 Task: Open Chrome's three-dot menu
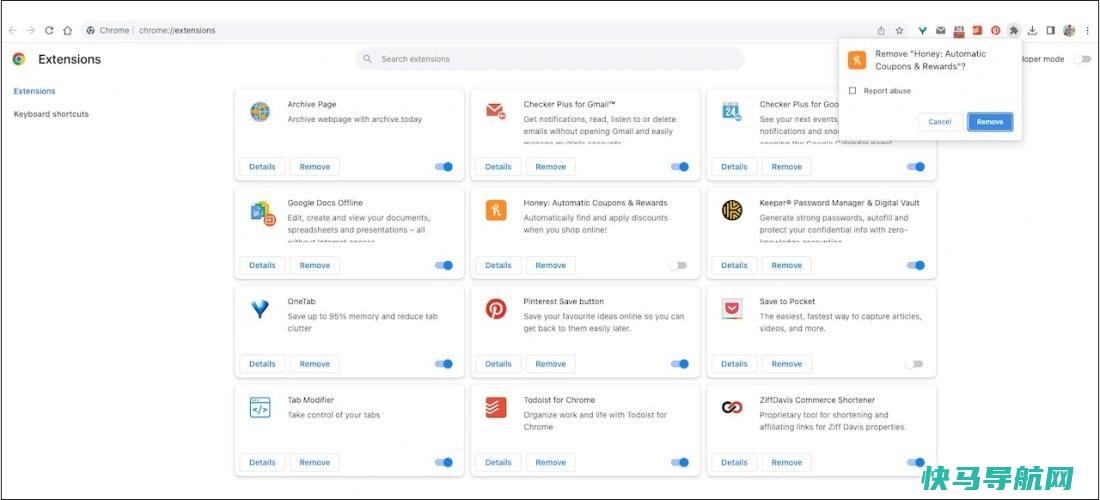pos(1087,30)
